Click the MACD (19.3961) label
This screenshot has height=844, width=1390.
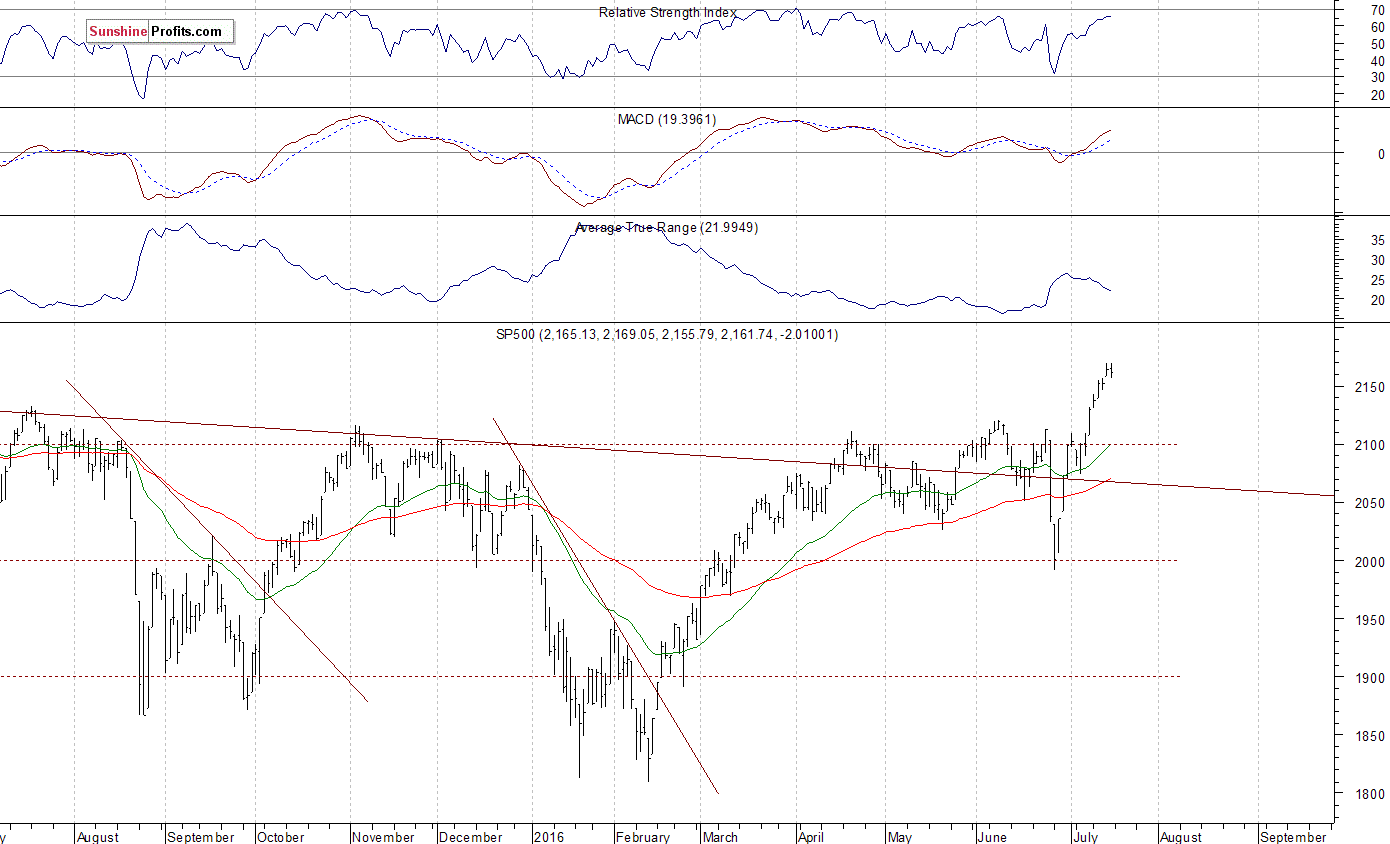coord(667,119)
